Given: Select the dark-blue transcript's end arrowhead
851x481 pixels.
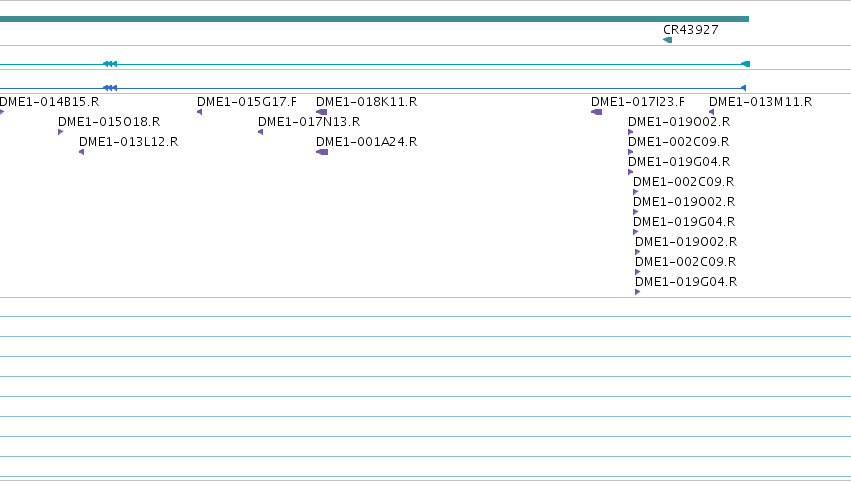Looking at the screenshot, I should 744,88.
